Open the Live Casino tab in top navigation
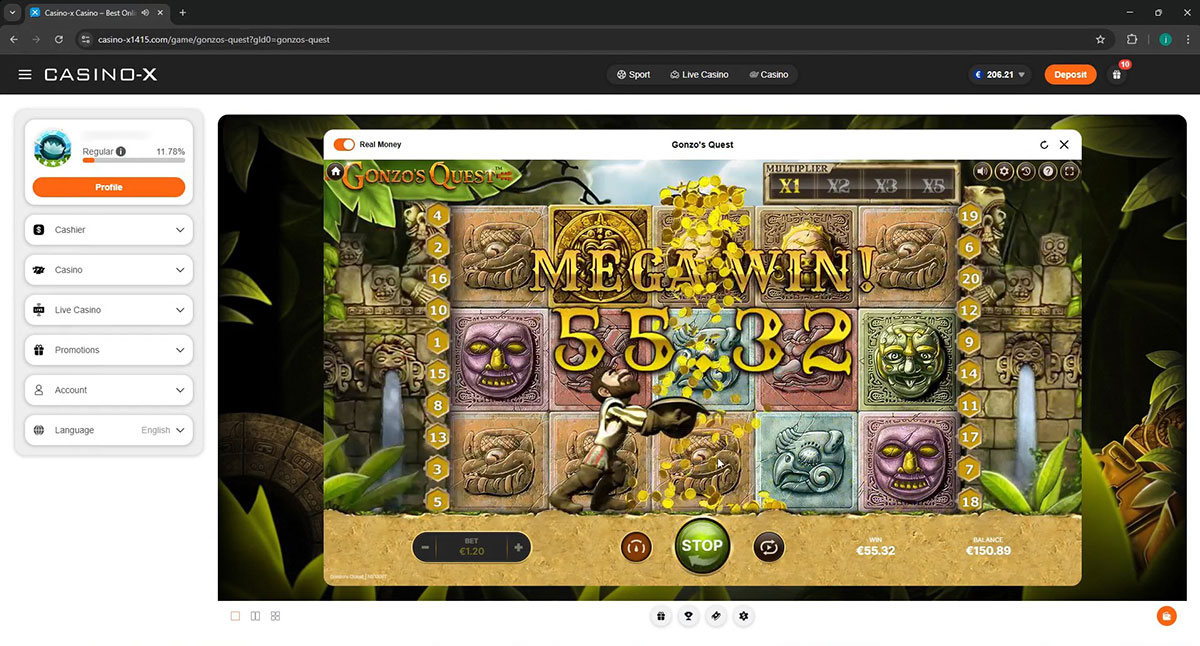Screen dimensions: 1200x646 (699, 75)
